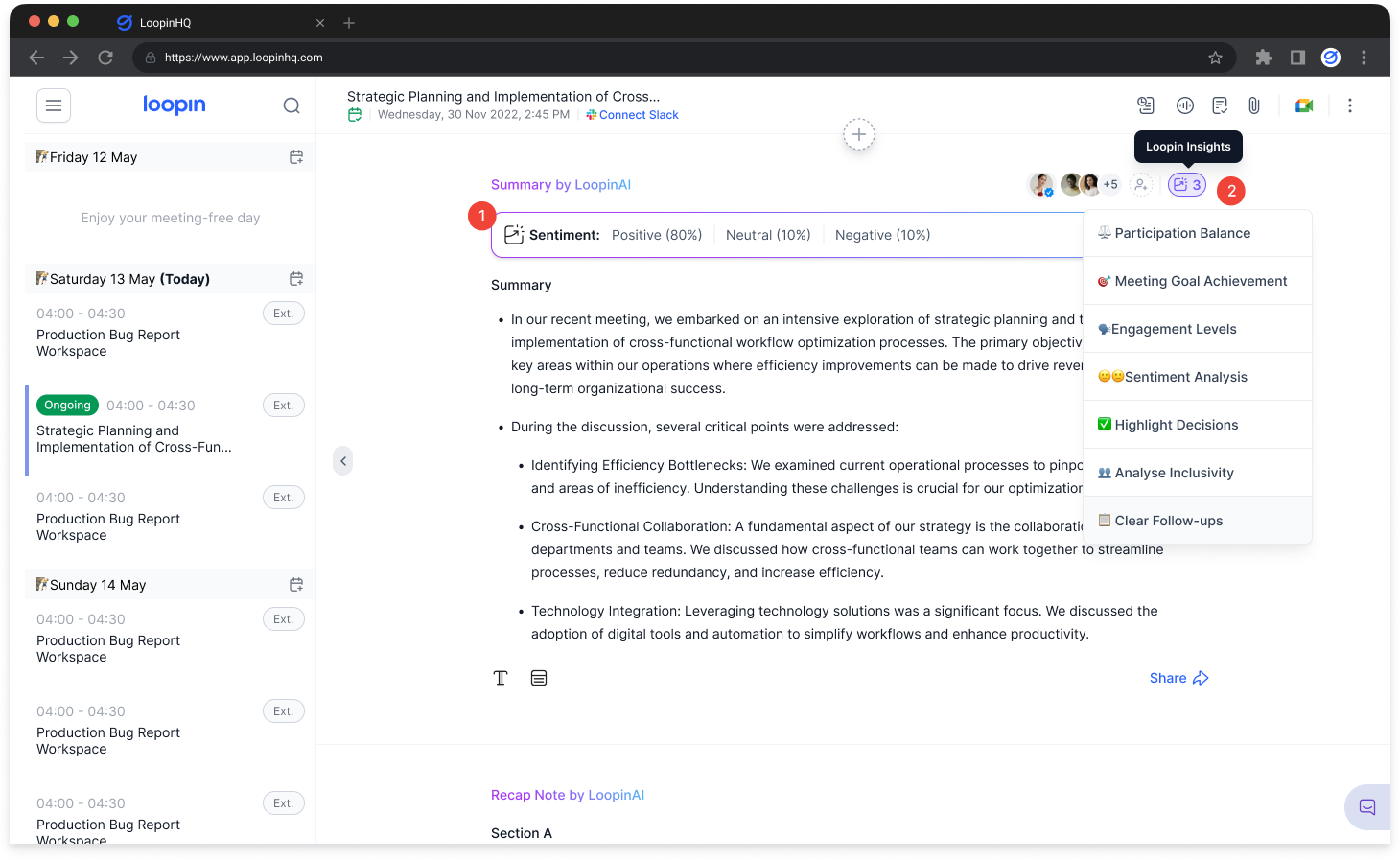Click the meeting title Strategic Planning and Implementation
This screenshot has height=860, width=1400.
point(503,97)
